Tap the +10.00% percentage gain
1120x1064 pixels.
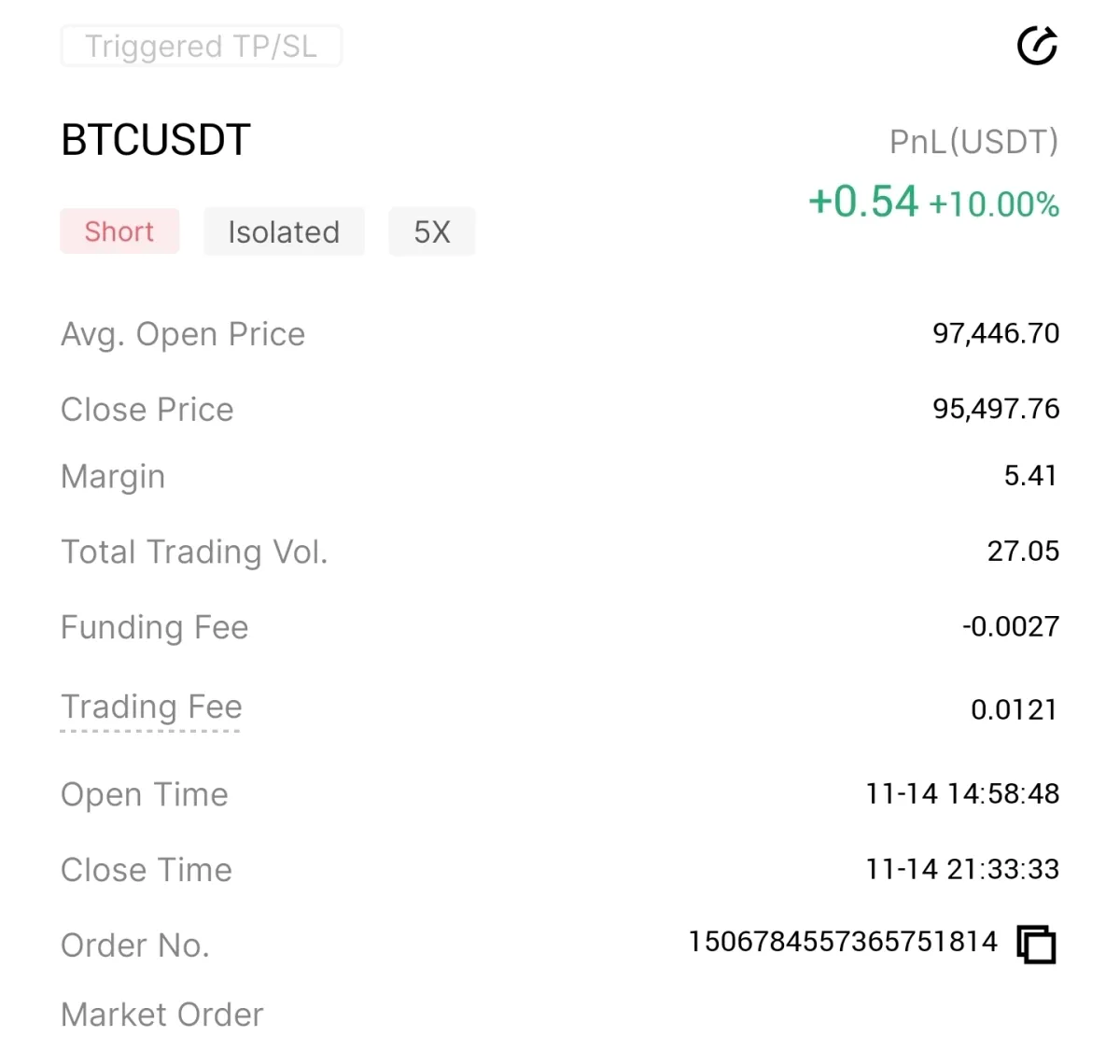[993, 203]
